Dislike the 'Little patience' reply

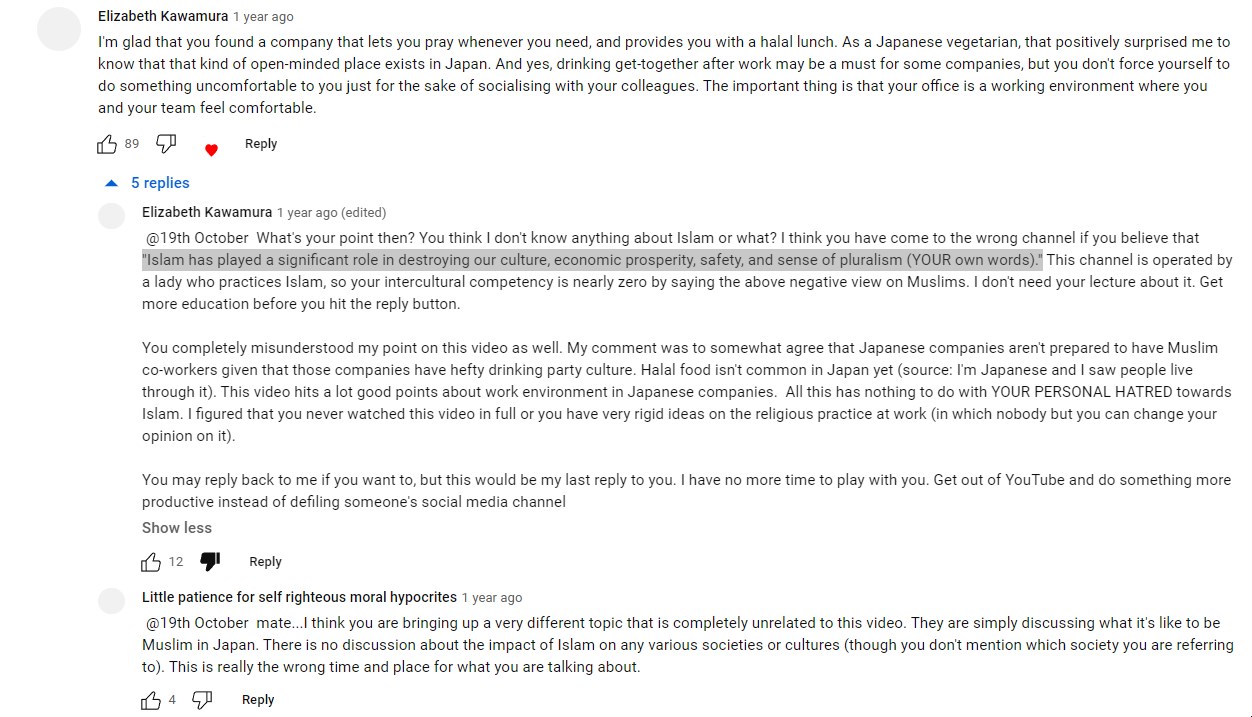(202, 700)
